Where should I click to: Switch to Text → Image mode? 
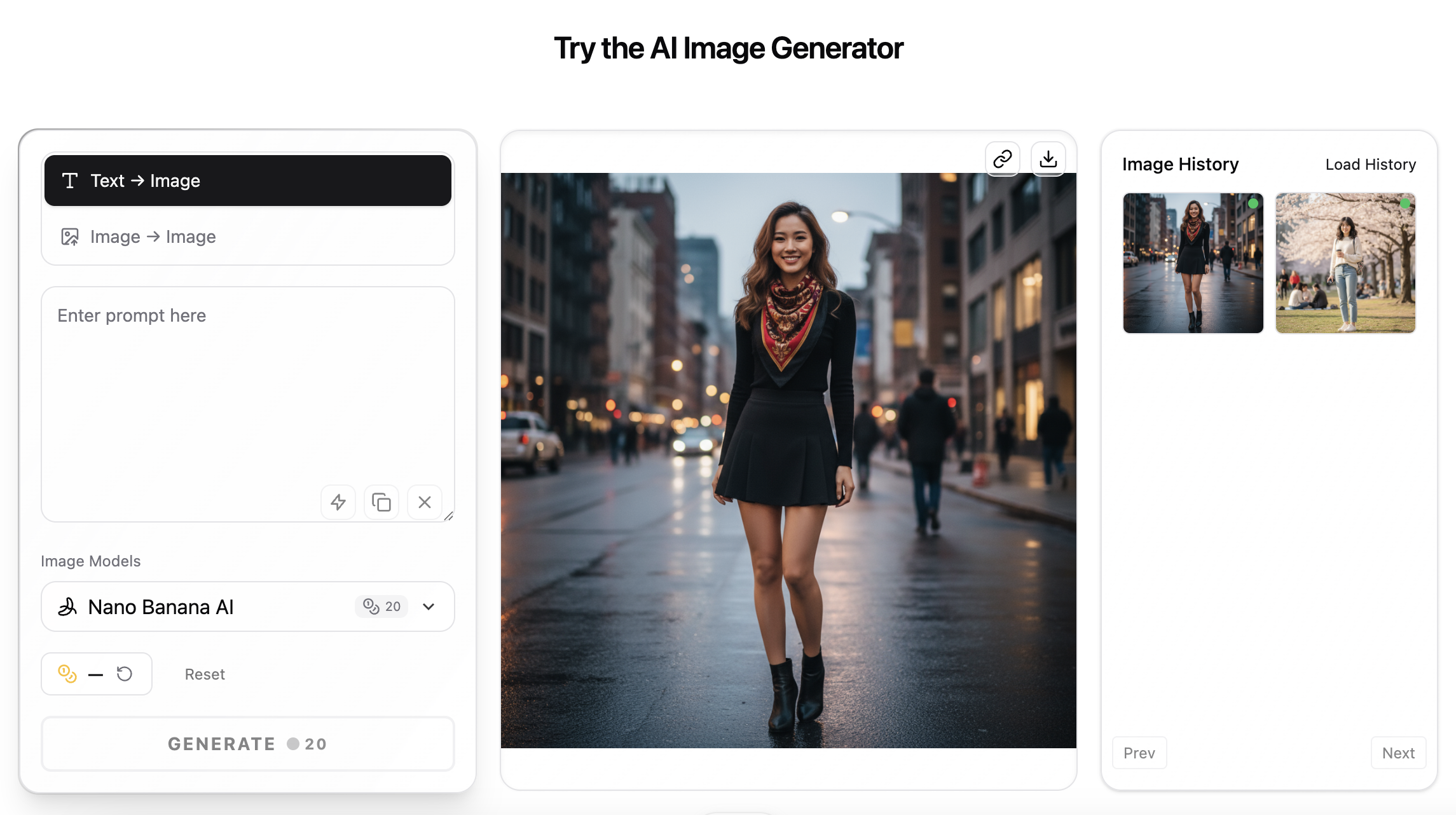pos(248,181)
